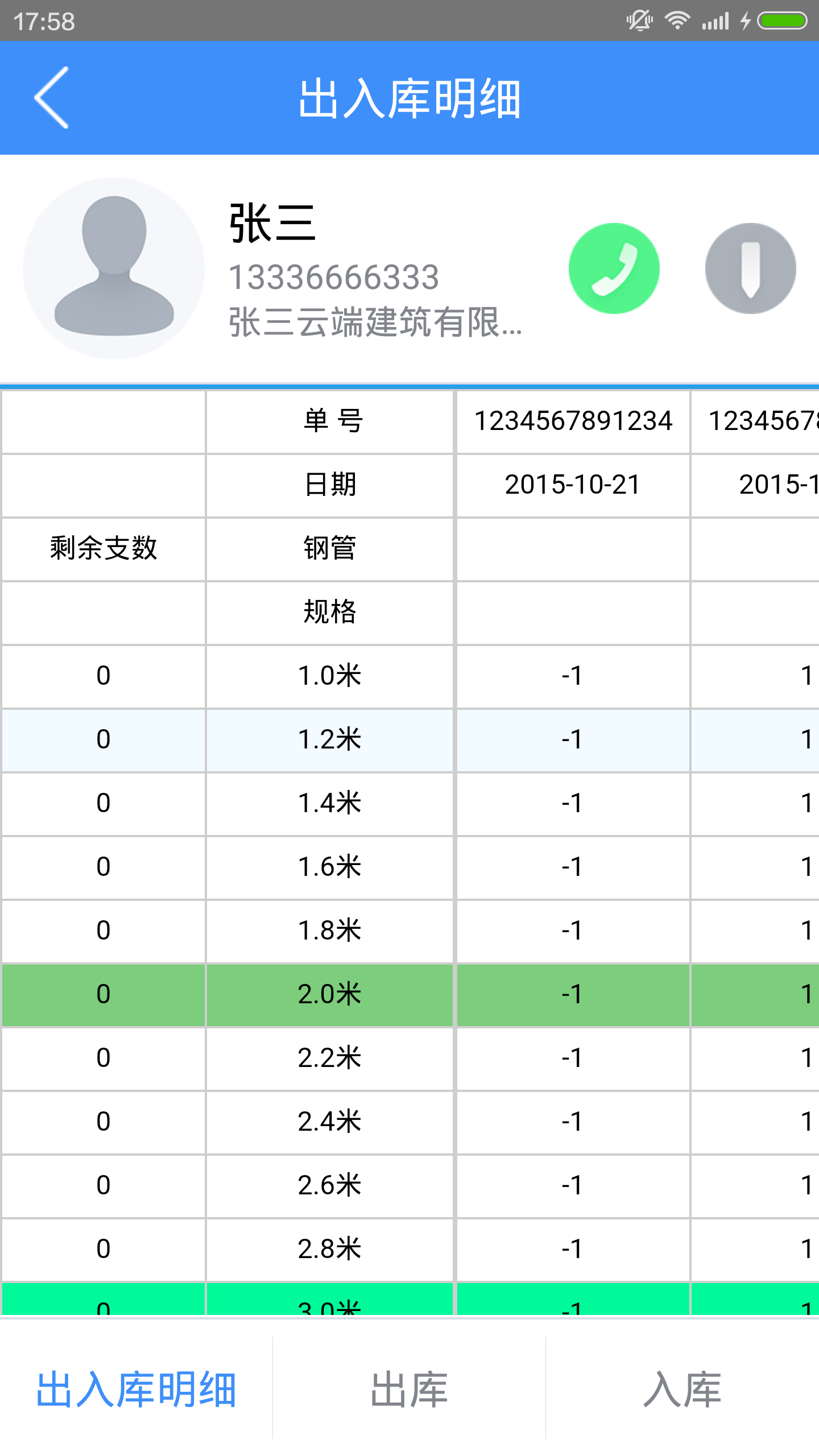
Task: Tap the date cell 2015-10-21
Action: (573, 485)
